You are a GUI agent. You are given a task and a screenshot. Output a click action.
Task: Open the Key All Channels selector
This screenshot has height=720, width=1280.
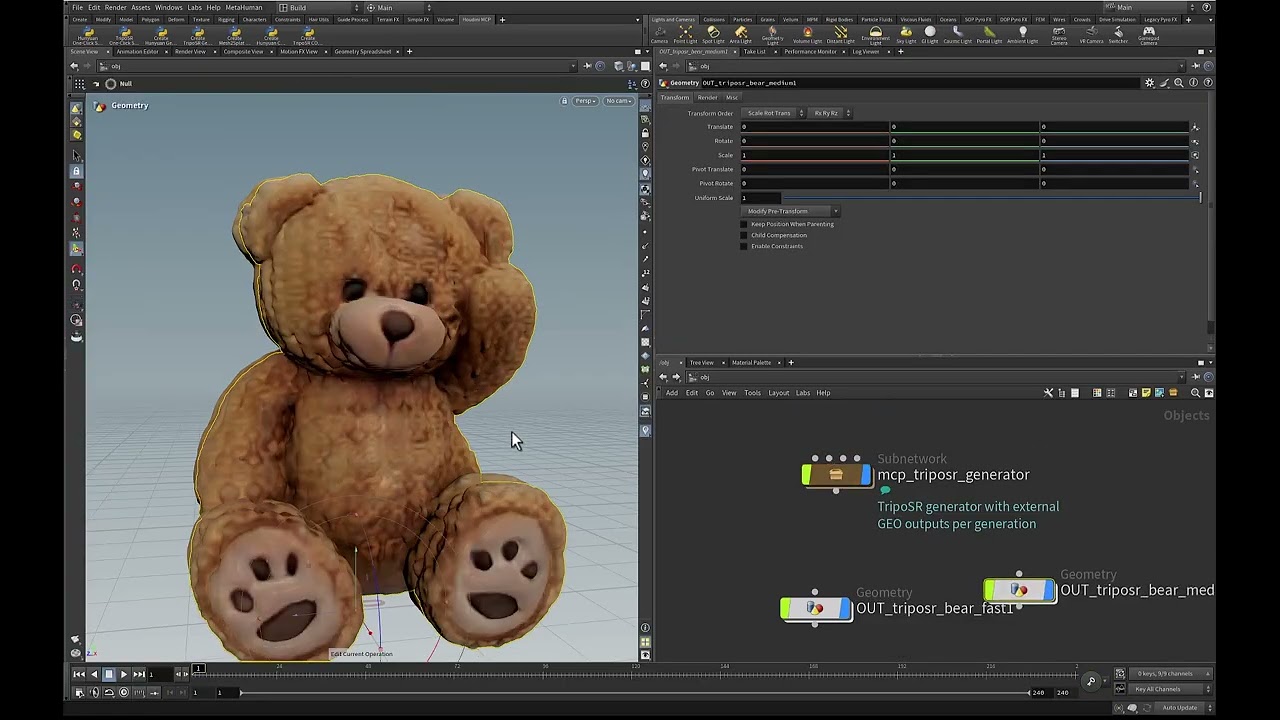[1160, 689]
